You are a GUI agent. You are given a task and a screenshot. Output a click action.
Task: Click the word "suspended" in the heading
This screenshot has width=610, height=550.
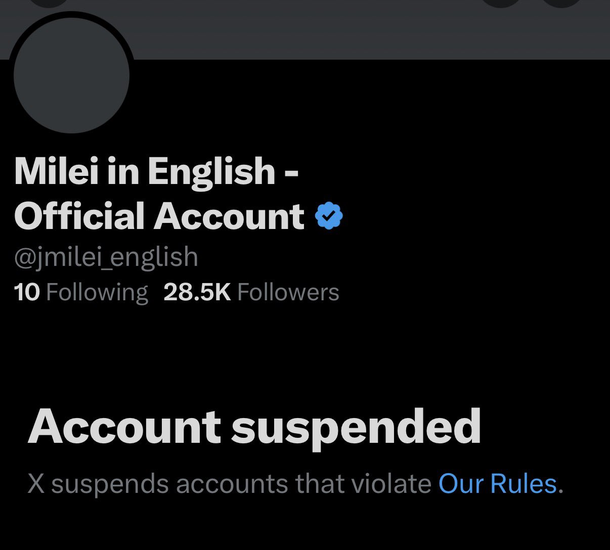click(x=355, y=427)
